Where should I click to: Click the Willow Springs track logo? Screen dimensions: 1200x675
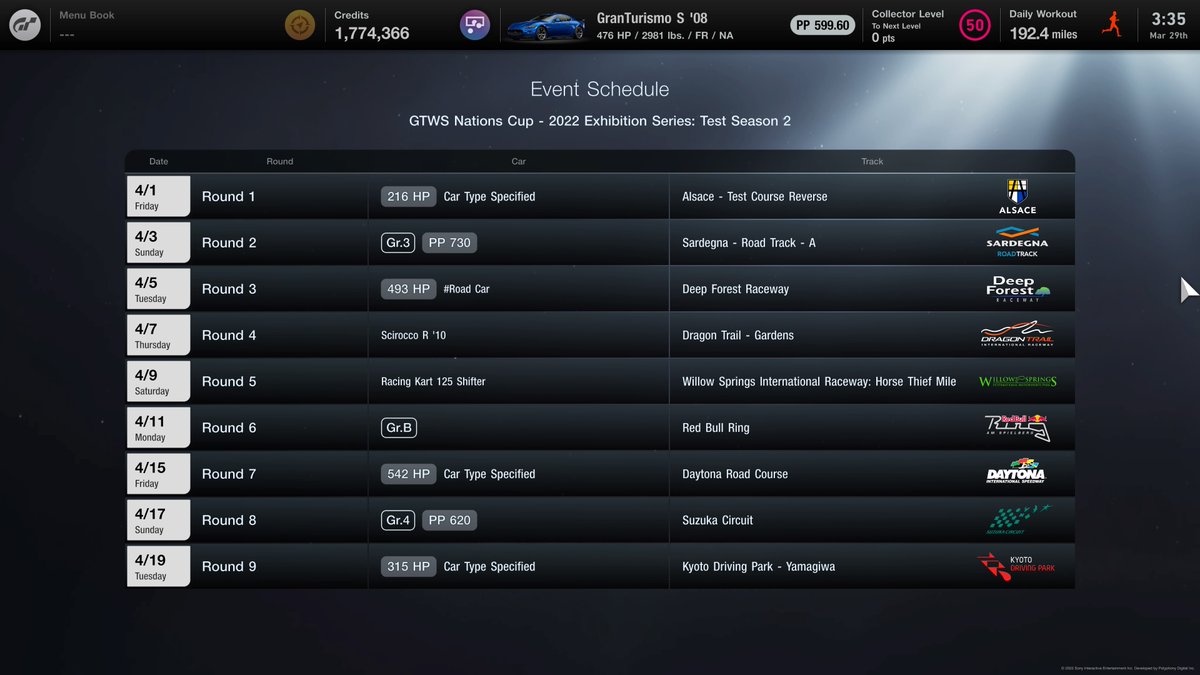[x=1017, y=381]
